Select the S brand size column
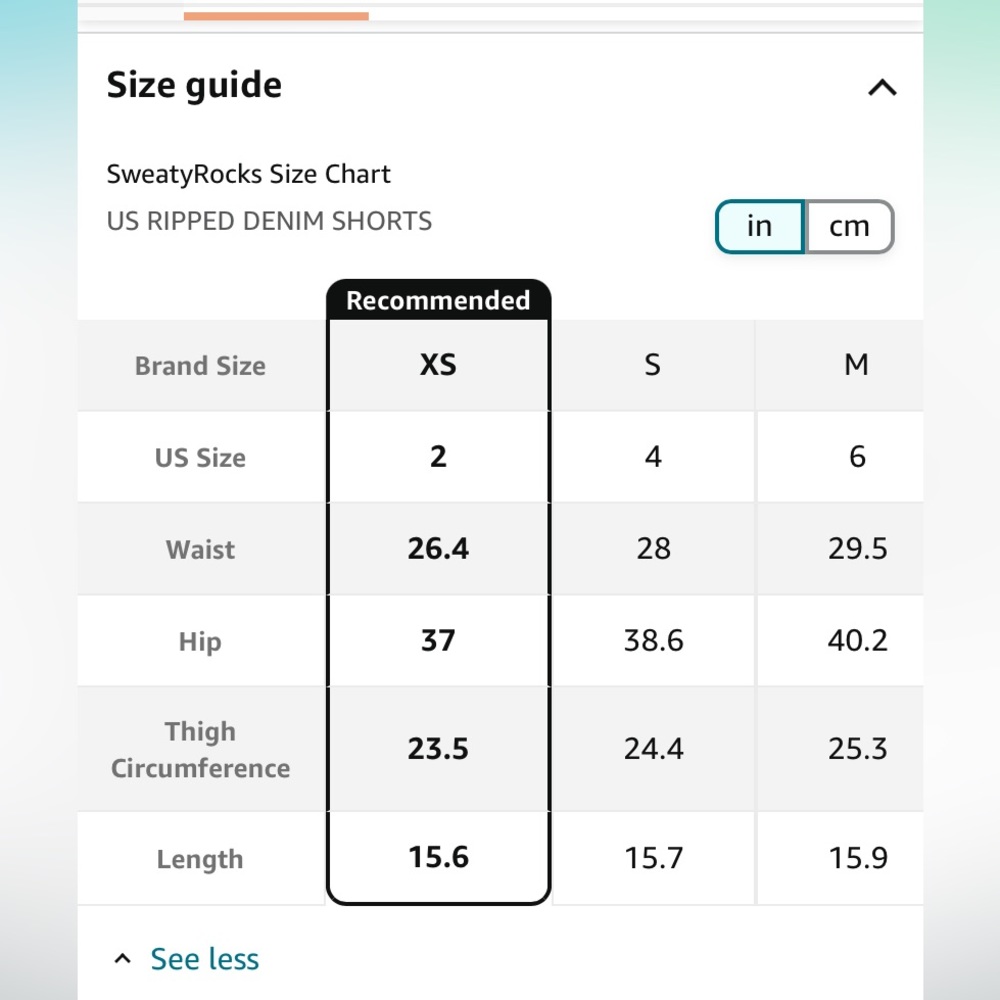The image size is (1000, 1000). (x=652, y=365)
